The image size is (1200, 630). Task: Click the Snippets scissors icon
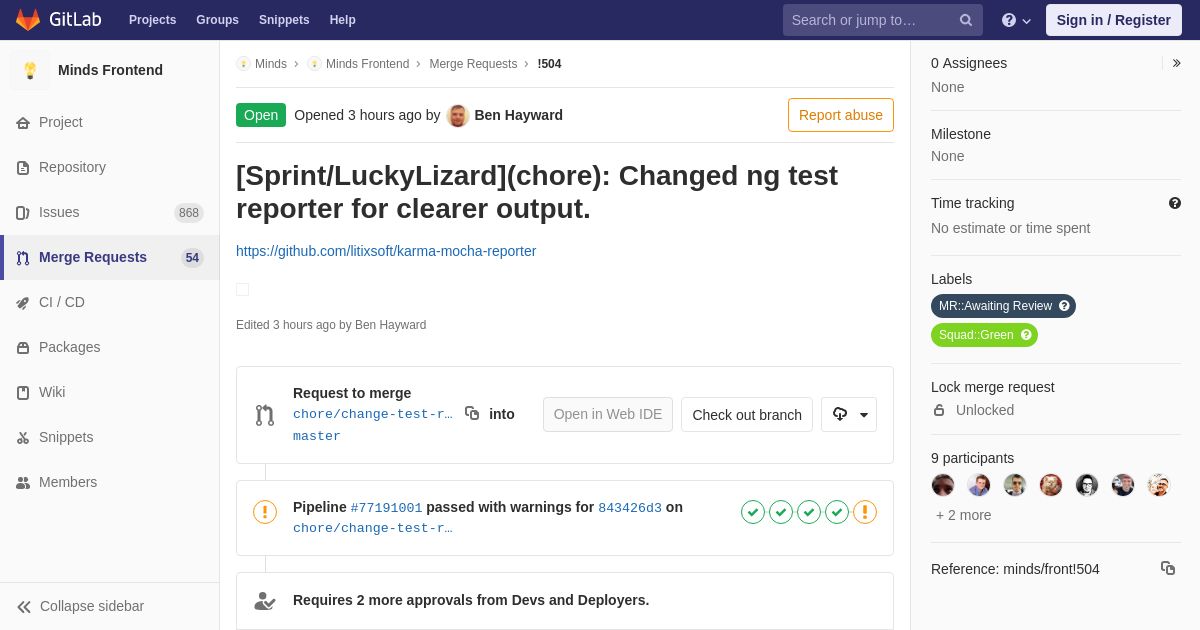point(23,438)
